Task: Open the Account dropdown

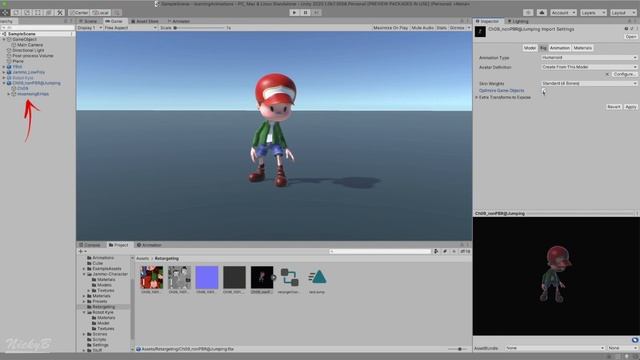Action: (x=563, y=13)
